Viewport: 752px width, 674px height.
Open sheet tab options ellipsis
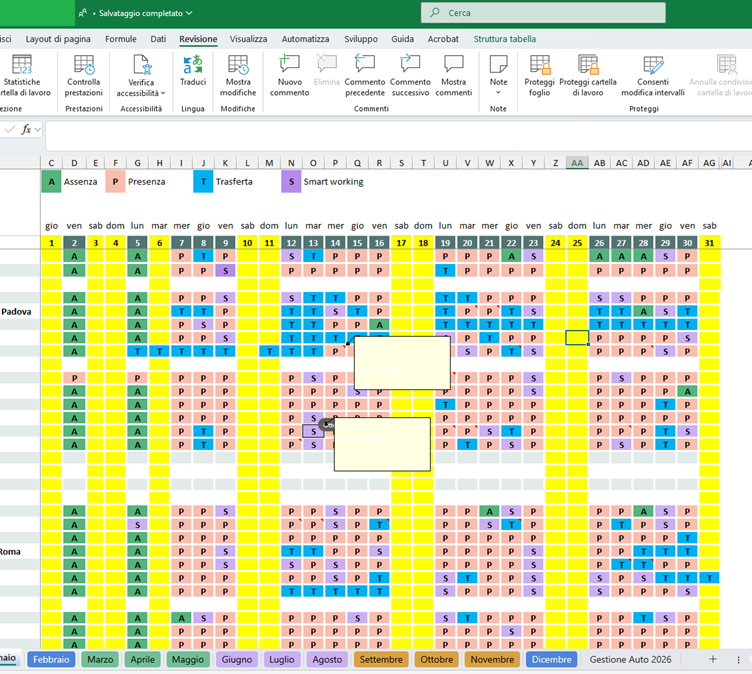(x=739, y=659)
